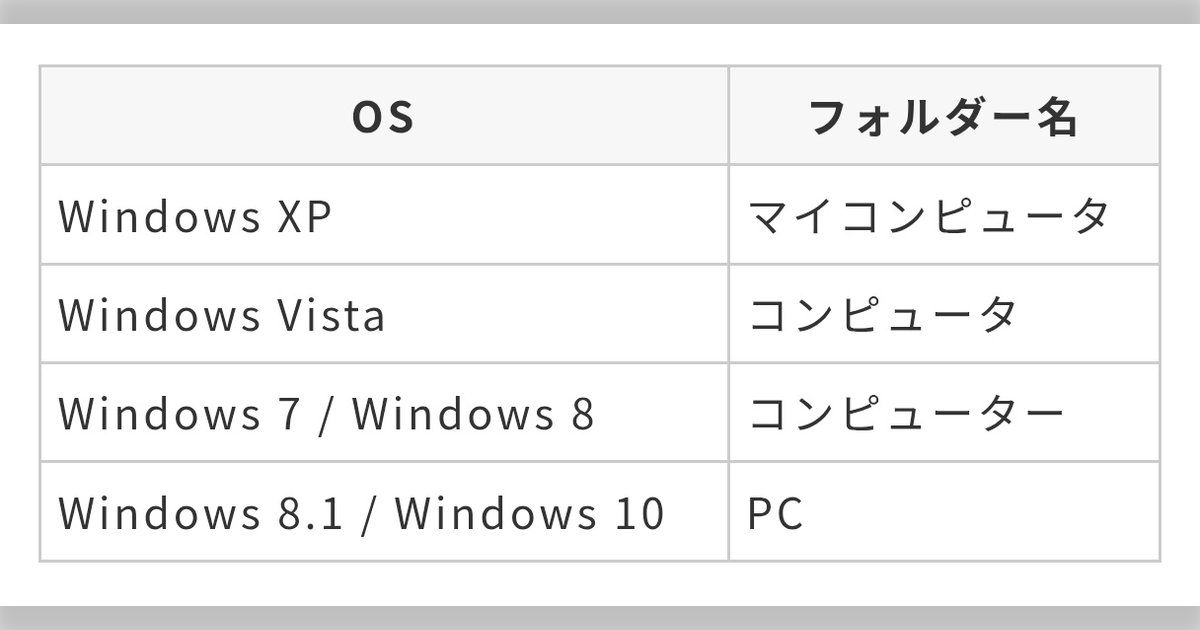Click the gray bar above the table
The image size is (1200, 630).
click(600, 11)
